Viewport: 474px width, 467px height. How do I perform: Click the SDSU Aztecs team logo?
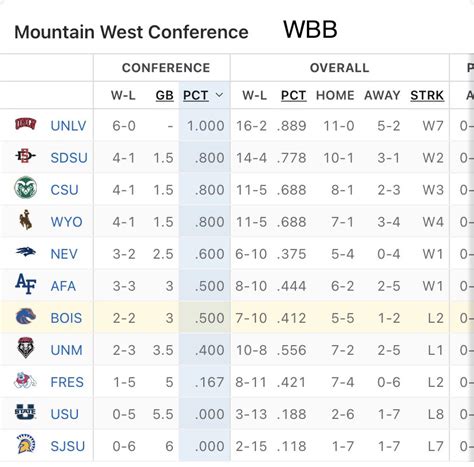[x=25, y=156]
